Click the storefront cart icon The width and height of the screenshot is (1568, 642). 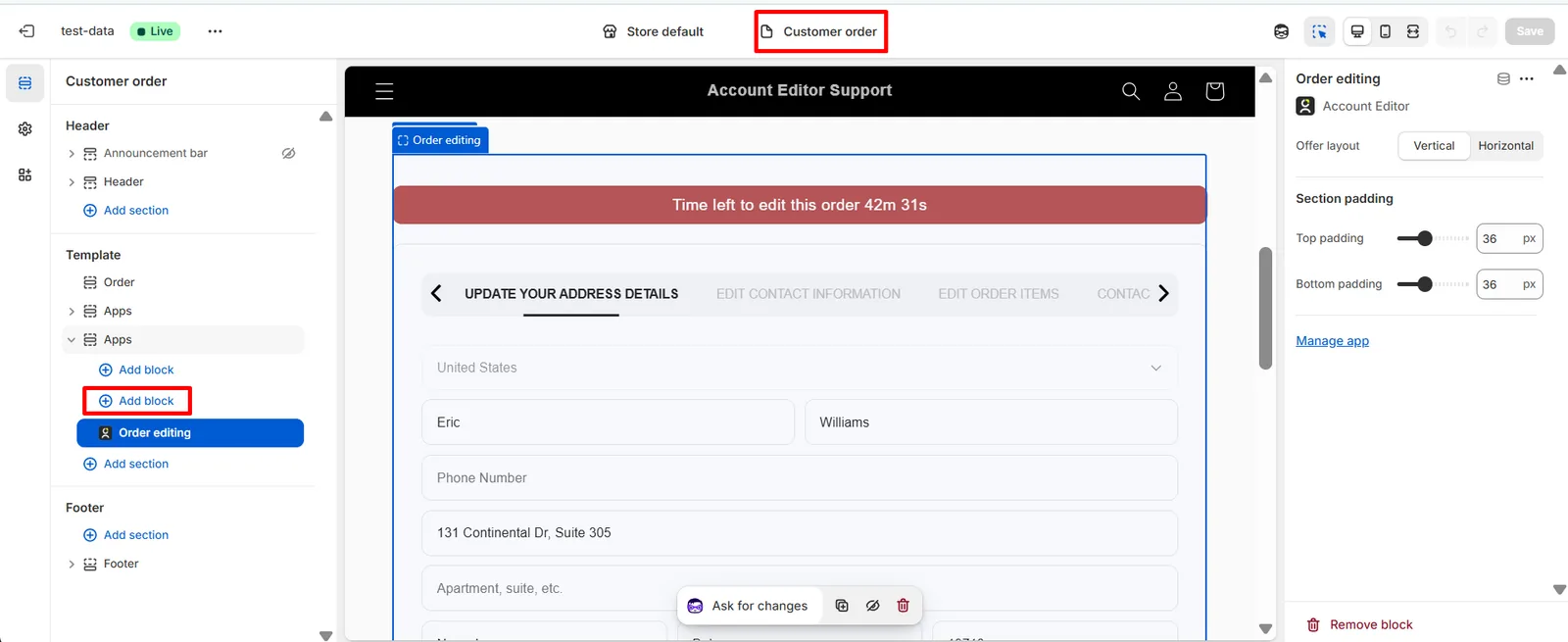(1215, 91)
